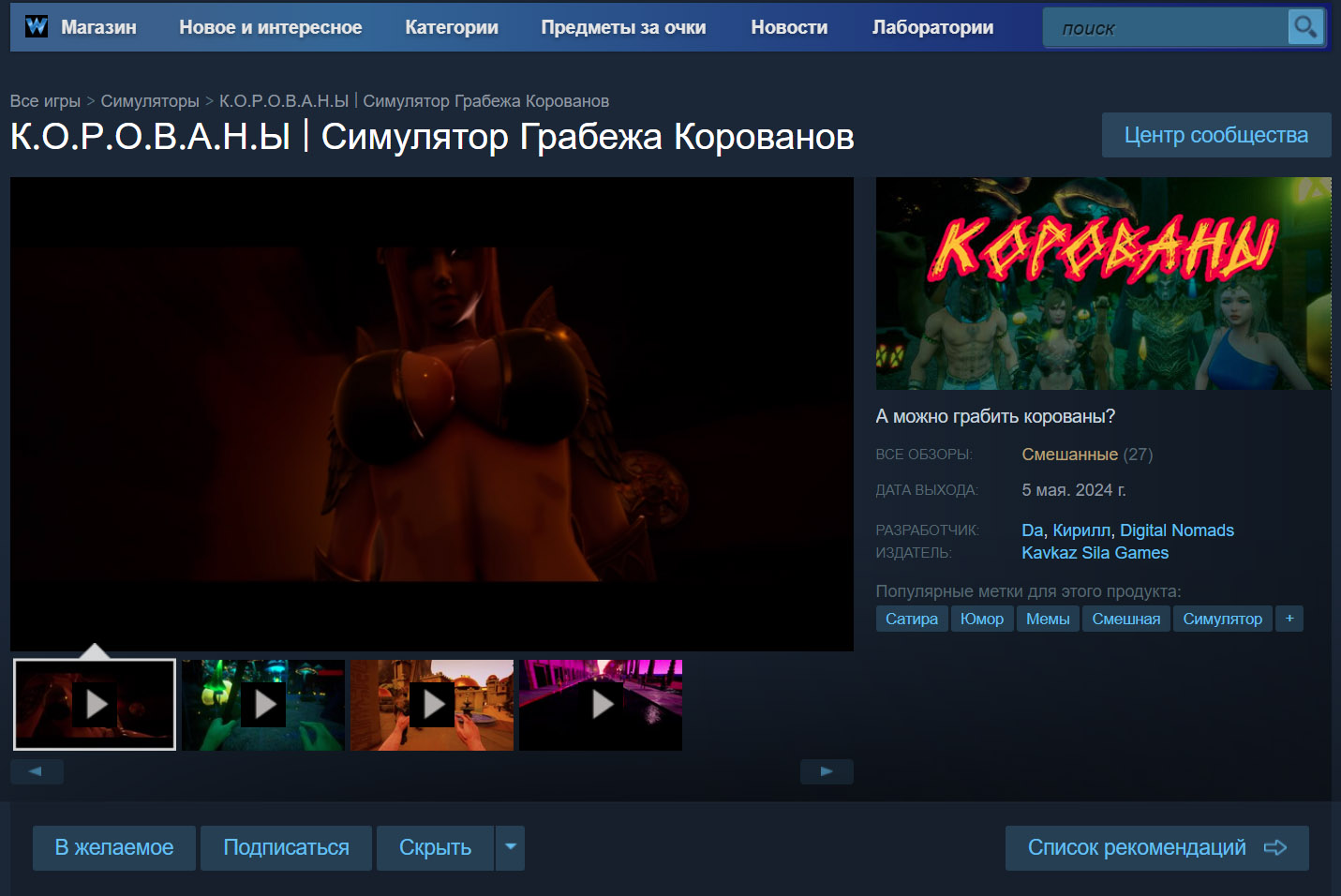Image resolution: width=1341 pixels, height=896 pixels.
Task: Go to the Симуляторы breadcrumb
Action: pyautogui.click(x=150, y=101)
